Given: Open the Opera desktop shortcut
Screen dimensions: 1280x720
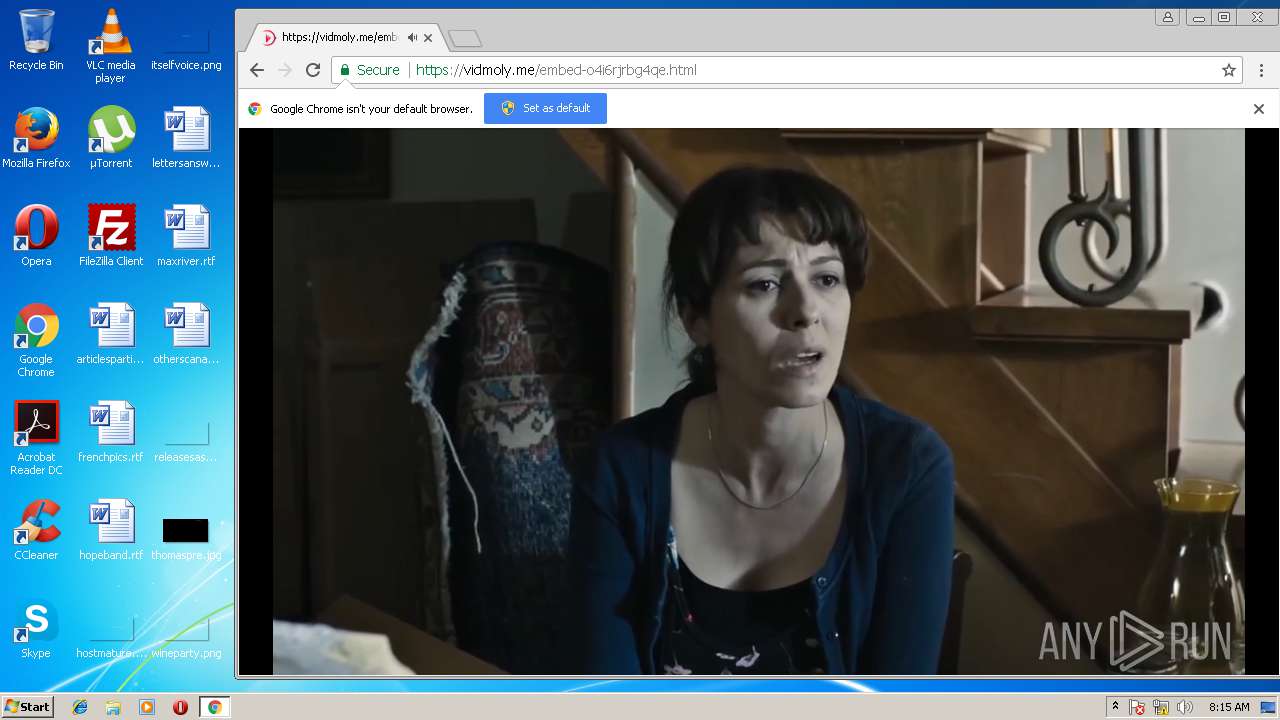Looking at the screenshot, I should (36, 236).
